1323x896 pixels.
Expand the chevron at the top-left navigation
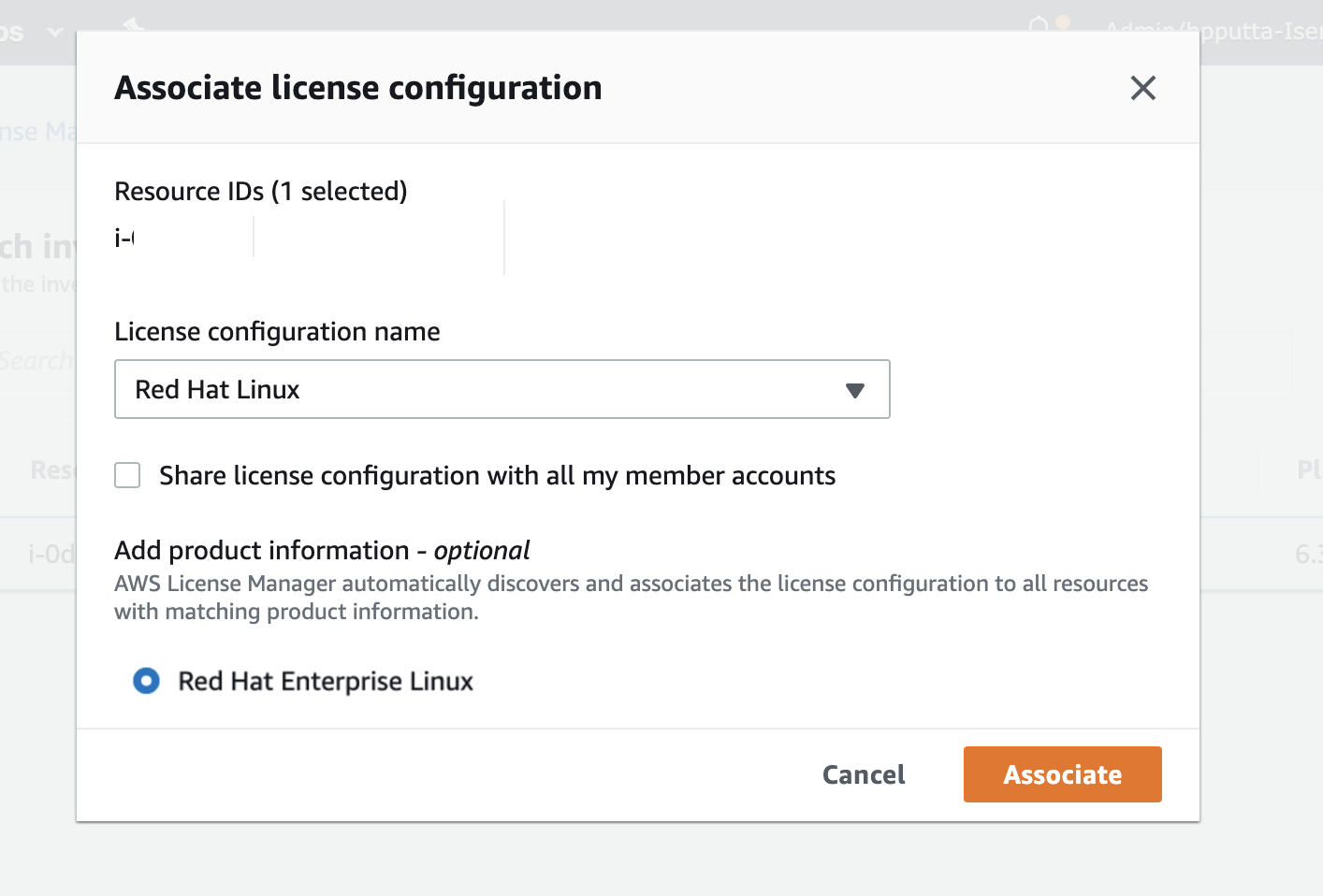[x=55, y=32]
